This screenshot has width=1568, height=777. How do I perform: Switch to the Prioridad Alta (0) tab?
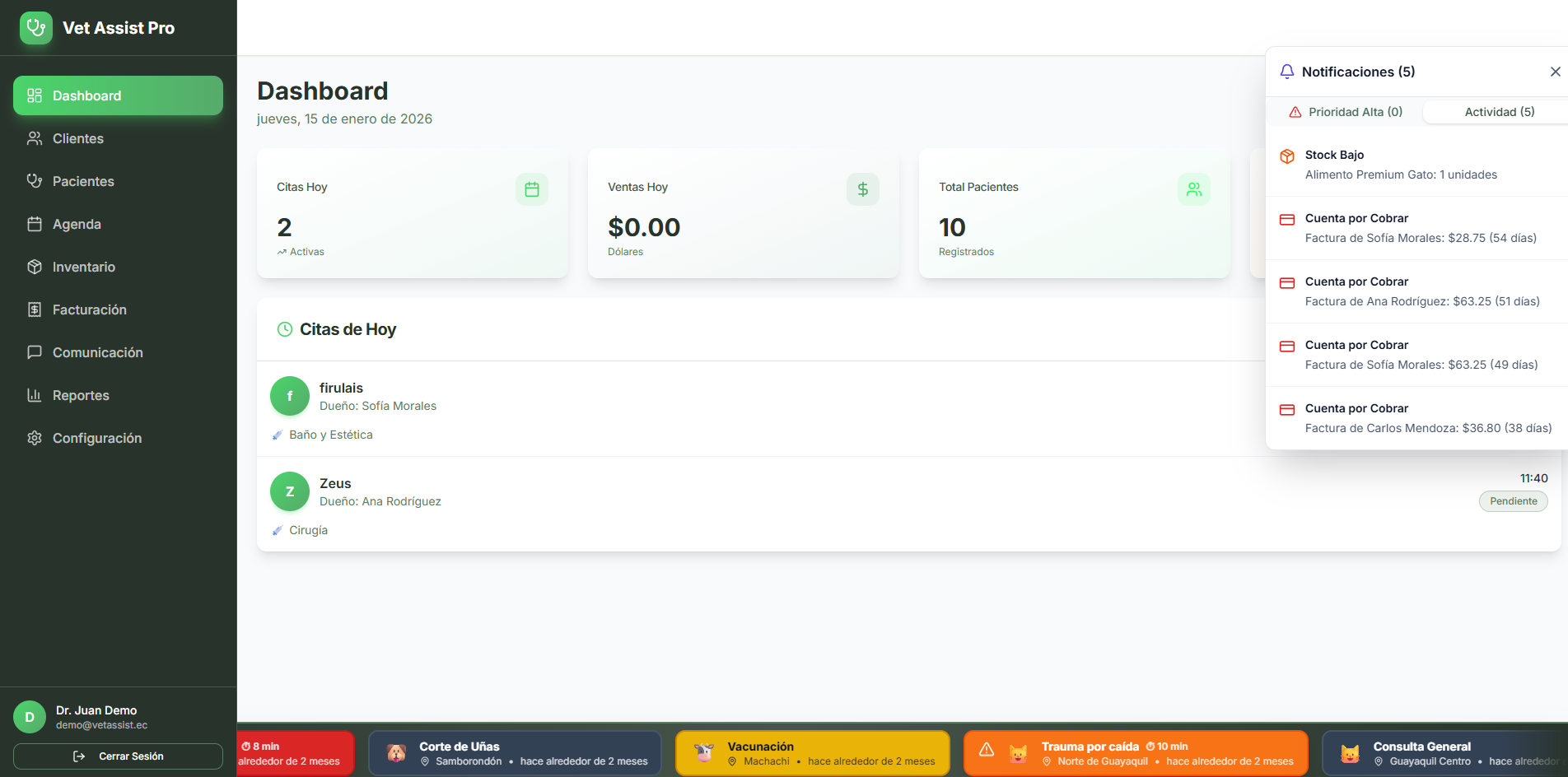[1346, 111]
